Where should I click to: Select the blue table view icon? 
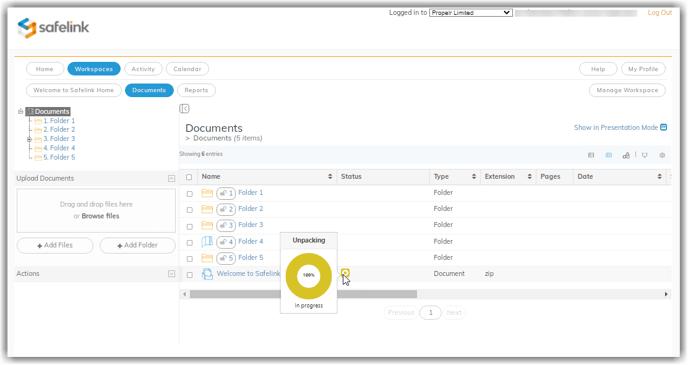609,155
